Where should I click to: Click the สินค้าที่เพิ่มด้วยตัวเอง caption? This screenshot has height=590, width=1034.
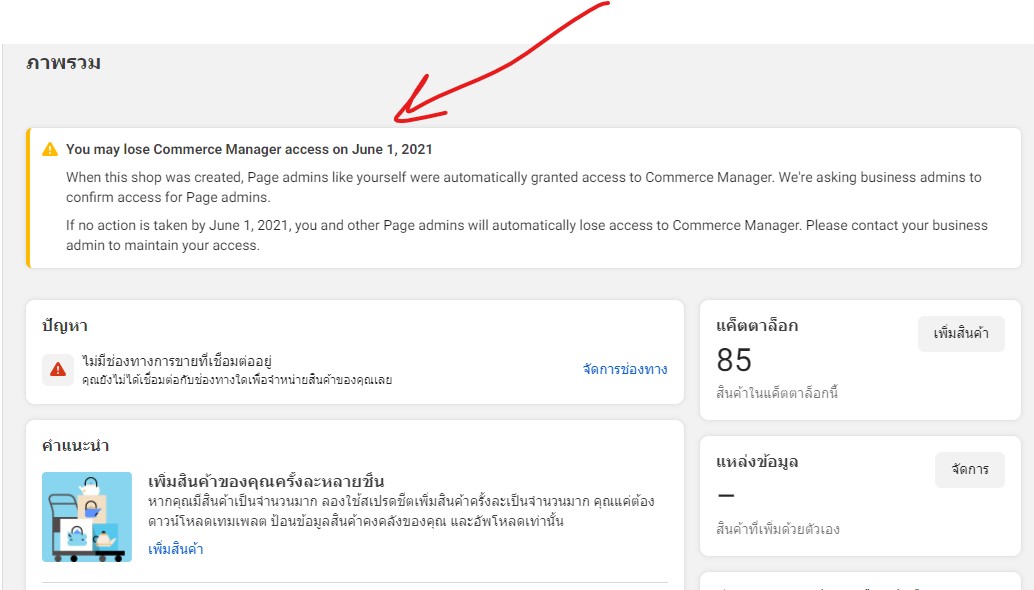point(778,529)
